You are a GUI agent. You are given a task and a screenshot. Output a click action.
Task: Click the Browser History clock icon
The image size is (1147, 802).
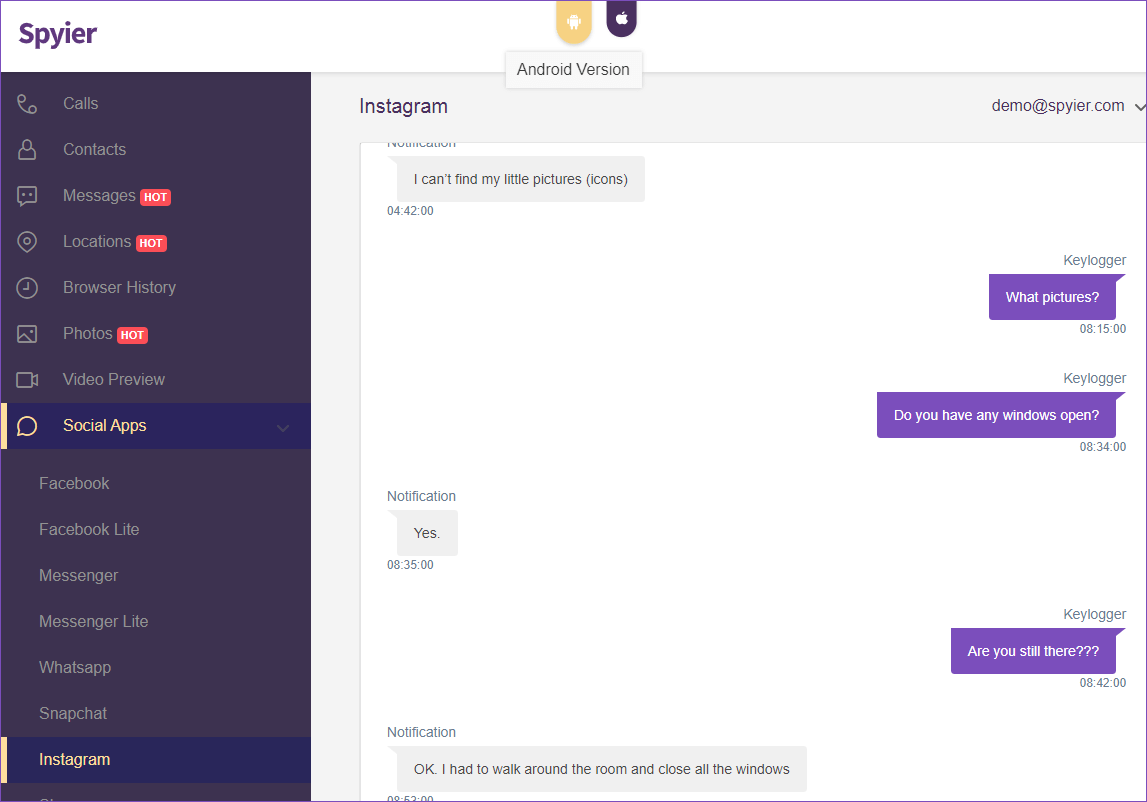click(27, 288)
